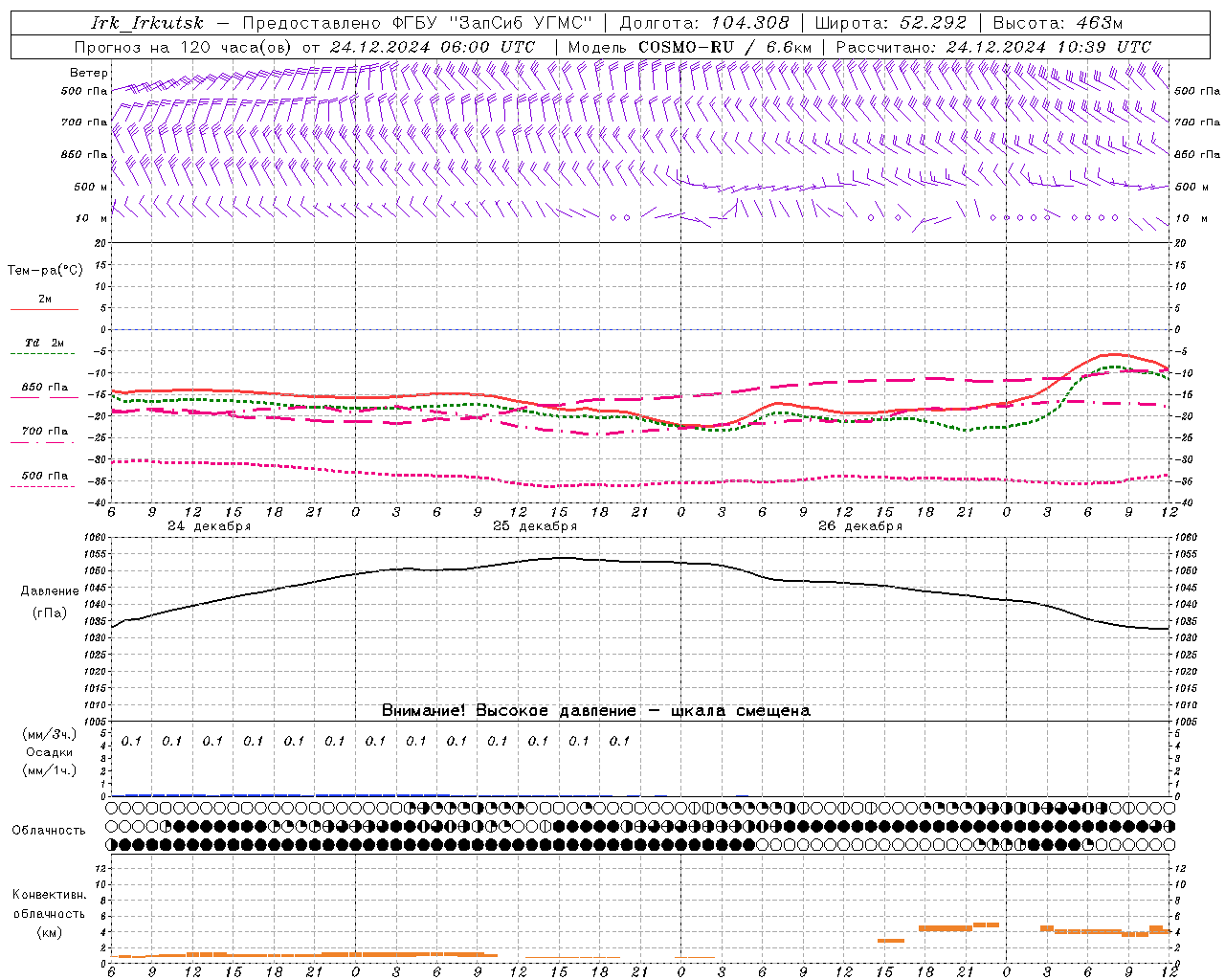Select the ФГБУ "ЗапСиб УГМС" provider text

[x=493, y=23]
